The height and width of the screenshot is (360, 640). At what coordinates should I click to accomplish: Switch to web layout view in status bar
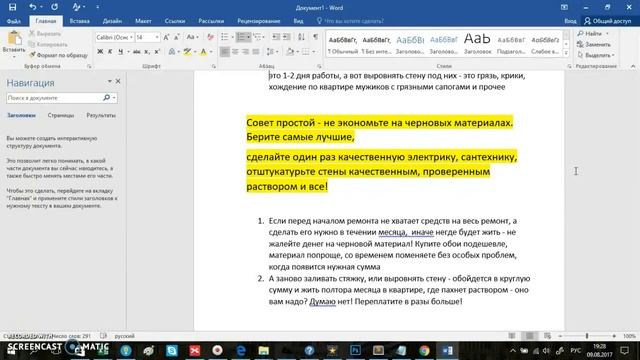click(547, 336)
